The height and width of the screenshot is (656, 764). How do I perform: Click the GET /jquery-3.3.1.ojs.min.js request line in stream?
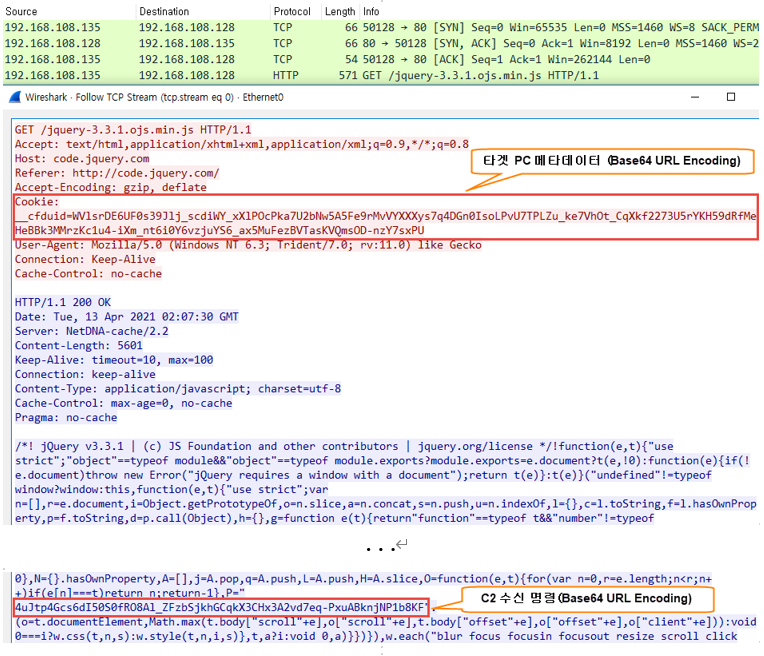[133, 130]
